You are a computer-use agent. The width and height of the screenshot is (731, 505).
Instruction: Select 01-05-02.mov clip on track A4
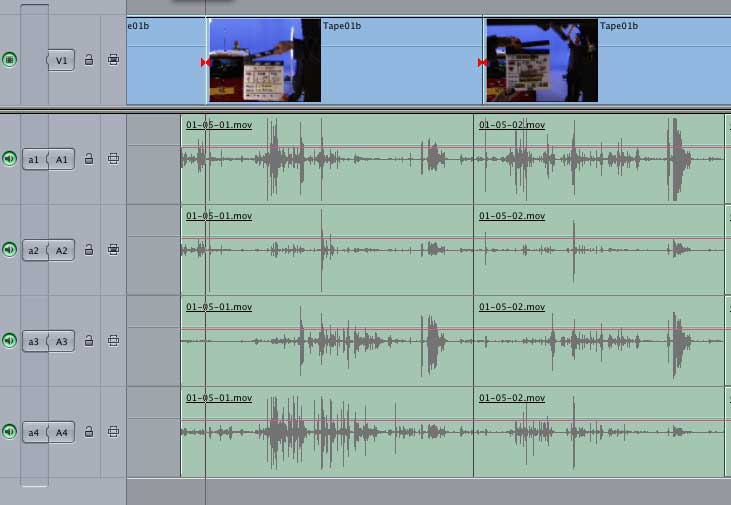tap(599, 432)
